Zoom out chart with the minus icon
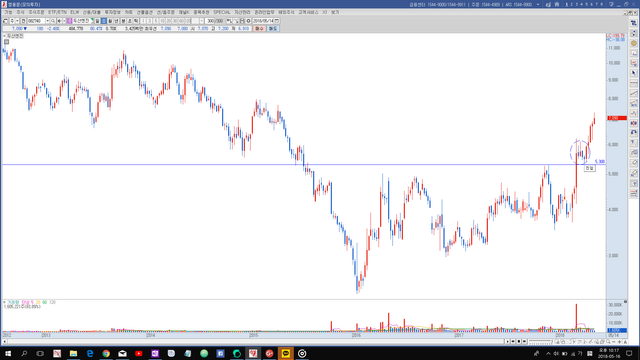 (614, 342)
